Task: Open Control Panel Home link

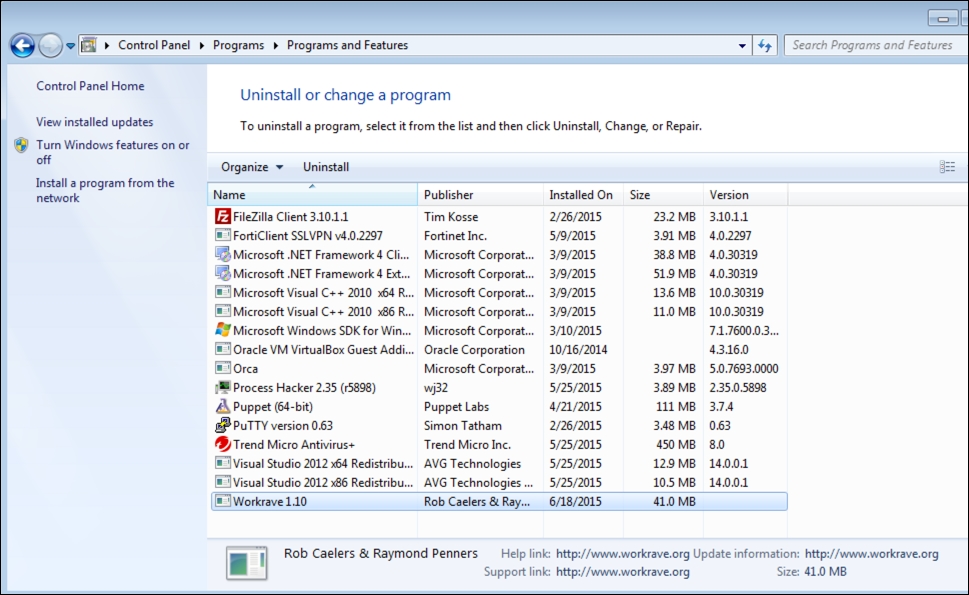Action: (x=90, y=86)
